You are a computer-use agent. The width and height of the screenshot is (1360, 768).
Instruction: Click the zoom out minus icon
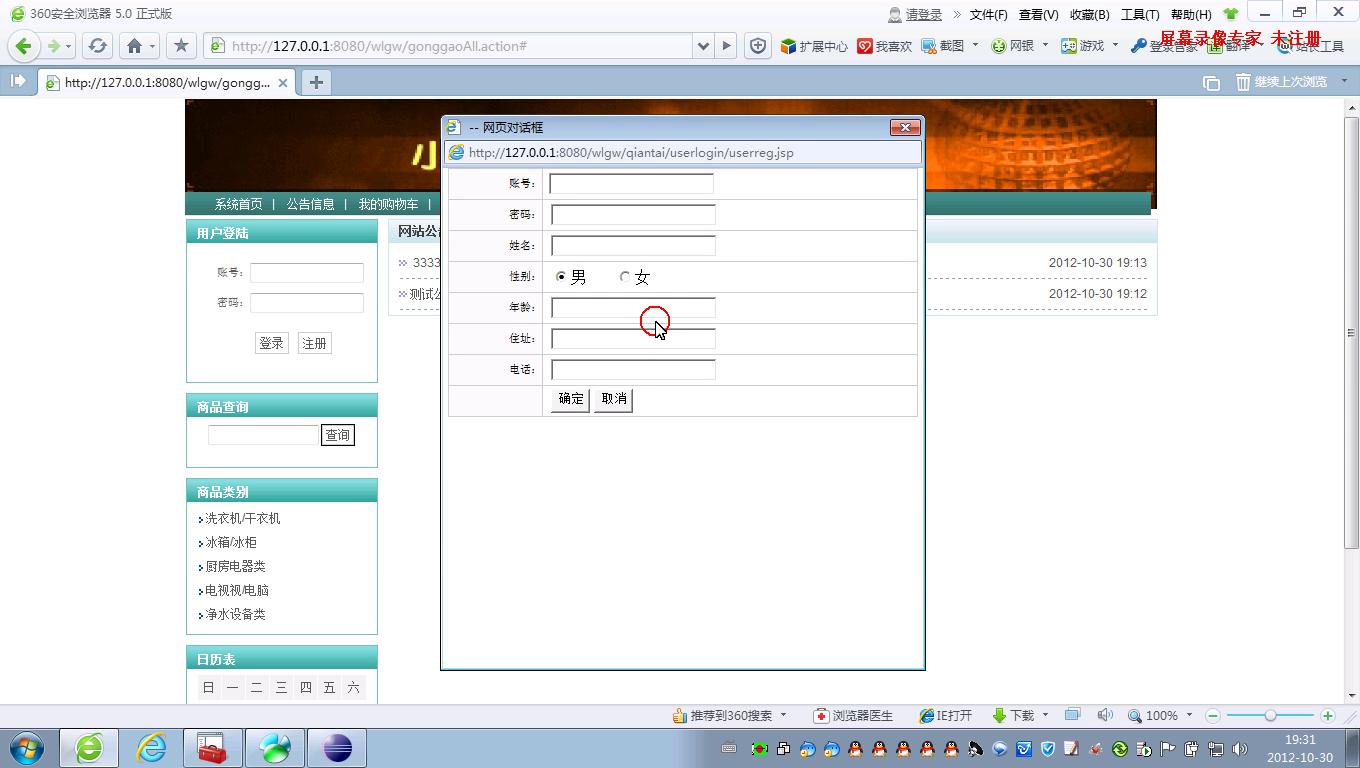(x=1213, y=716)
